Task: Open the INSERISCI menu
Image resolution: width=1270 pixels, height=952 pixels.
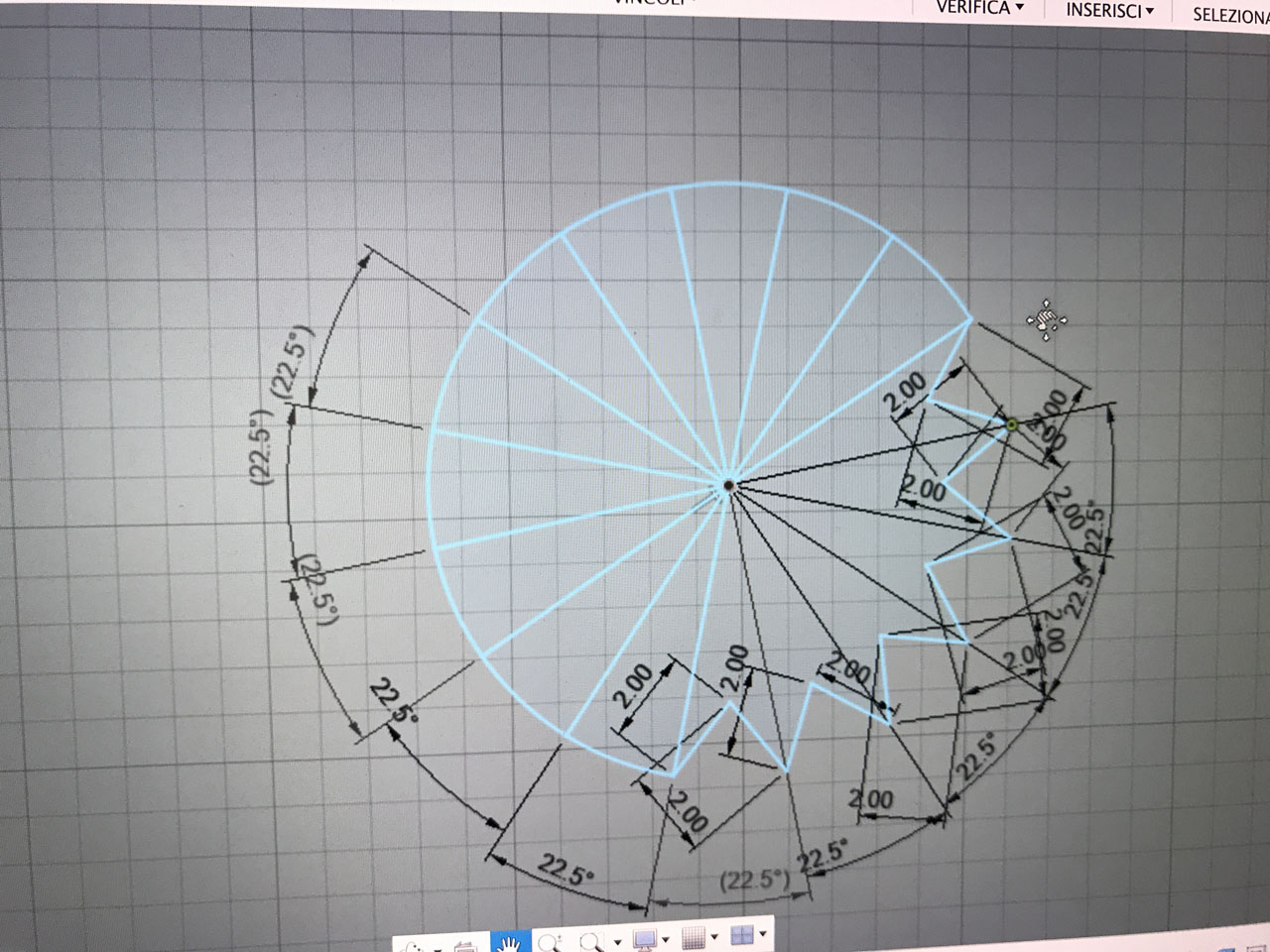Action: (x=1110, y=11)
